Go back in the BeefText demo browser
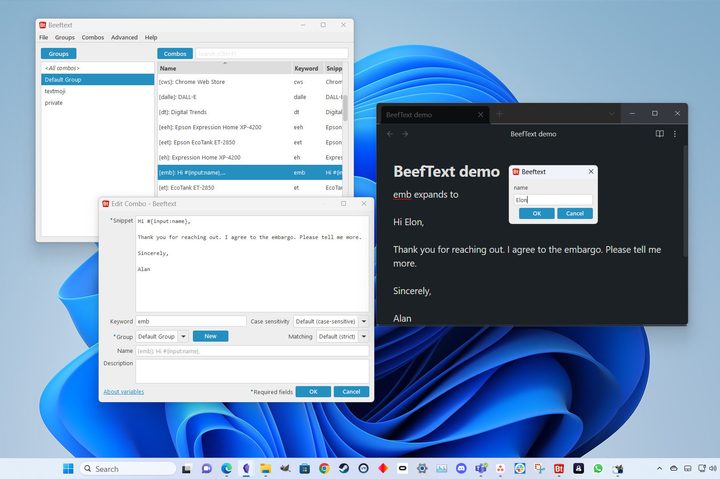Screen dimensions: 720x479 pos(390,134)
